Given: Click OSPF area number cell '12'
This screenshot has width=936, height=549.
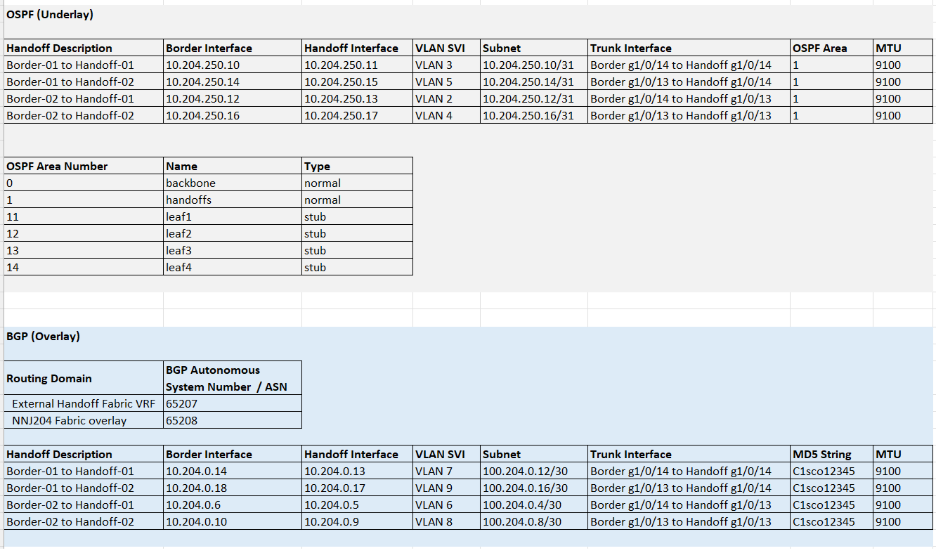Looking at the screenshot, I should coord(84,234).
